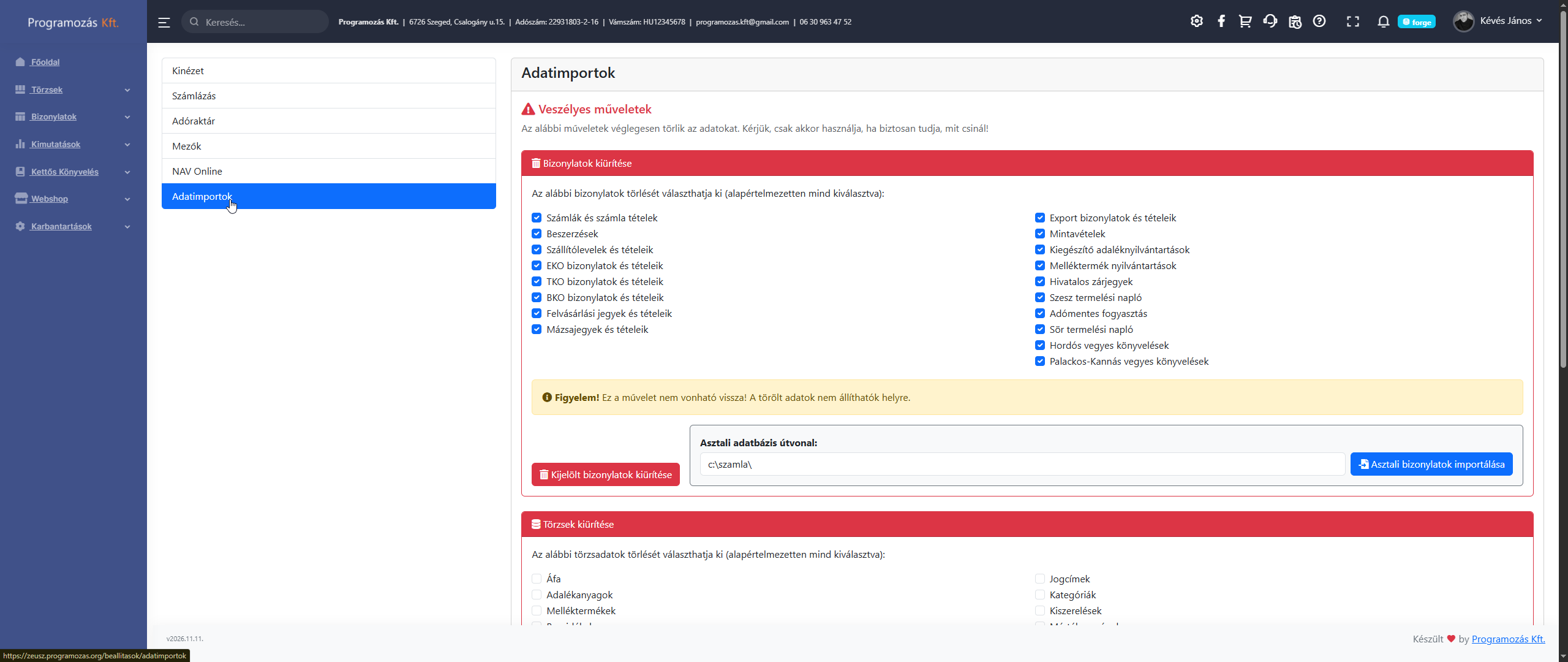
Task: Toggle the hamburger sidebar menu icon
Action: point(164,23)
